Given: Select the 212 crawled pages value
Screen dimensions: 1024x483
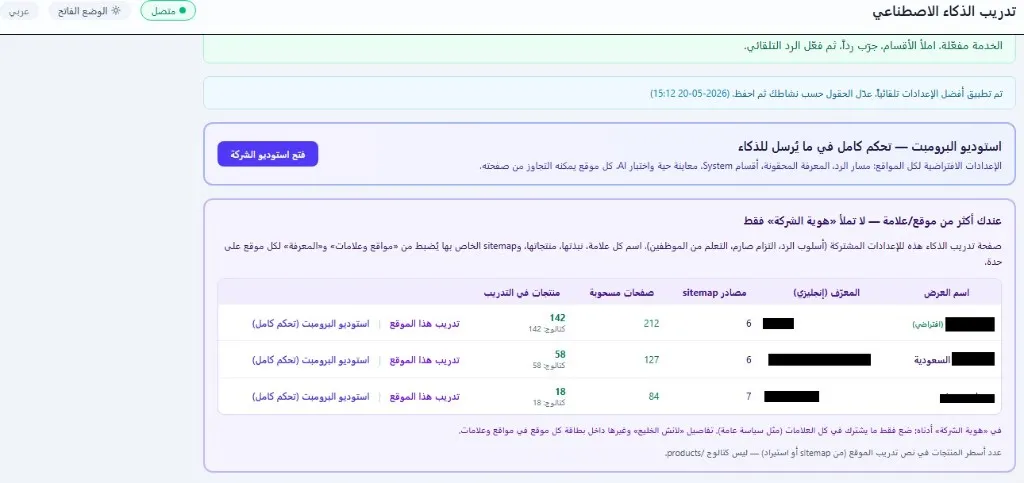Looking at the screenshot, I should (x=651, y=324).
